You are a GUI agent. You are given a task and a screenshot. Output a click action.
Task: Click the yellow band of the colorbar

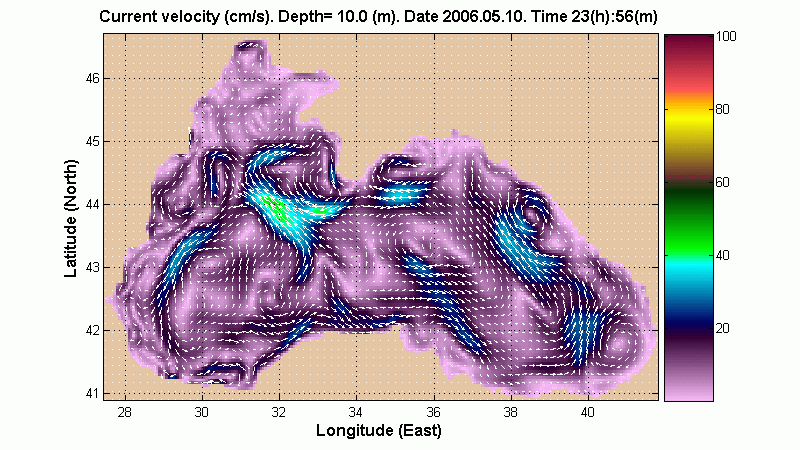tap(688, 118)
